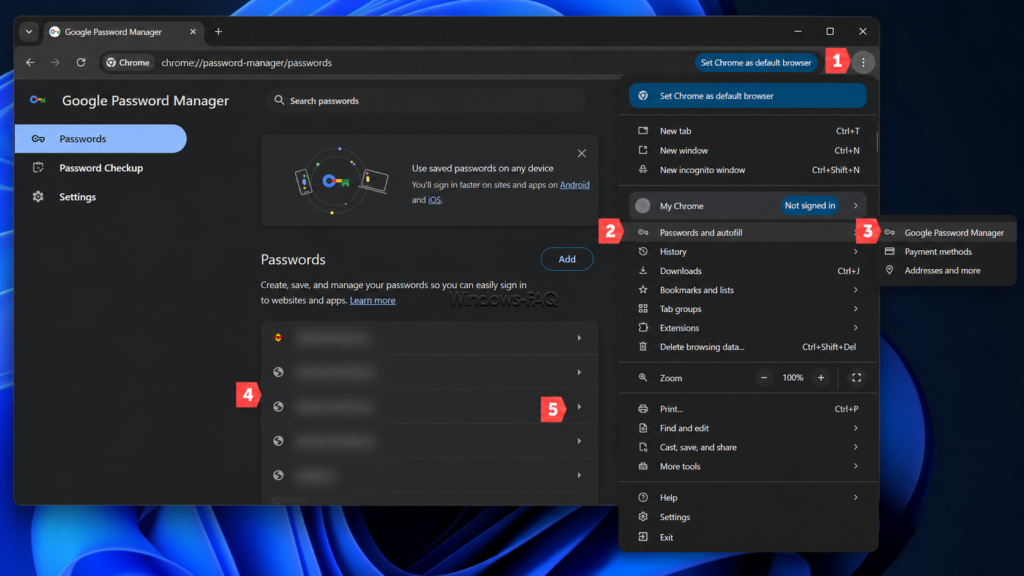Go back using the browser back arrow
The height and width of the screenshot is (576, 1024).
pos(30,63)
